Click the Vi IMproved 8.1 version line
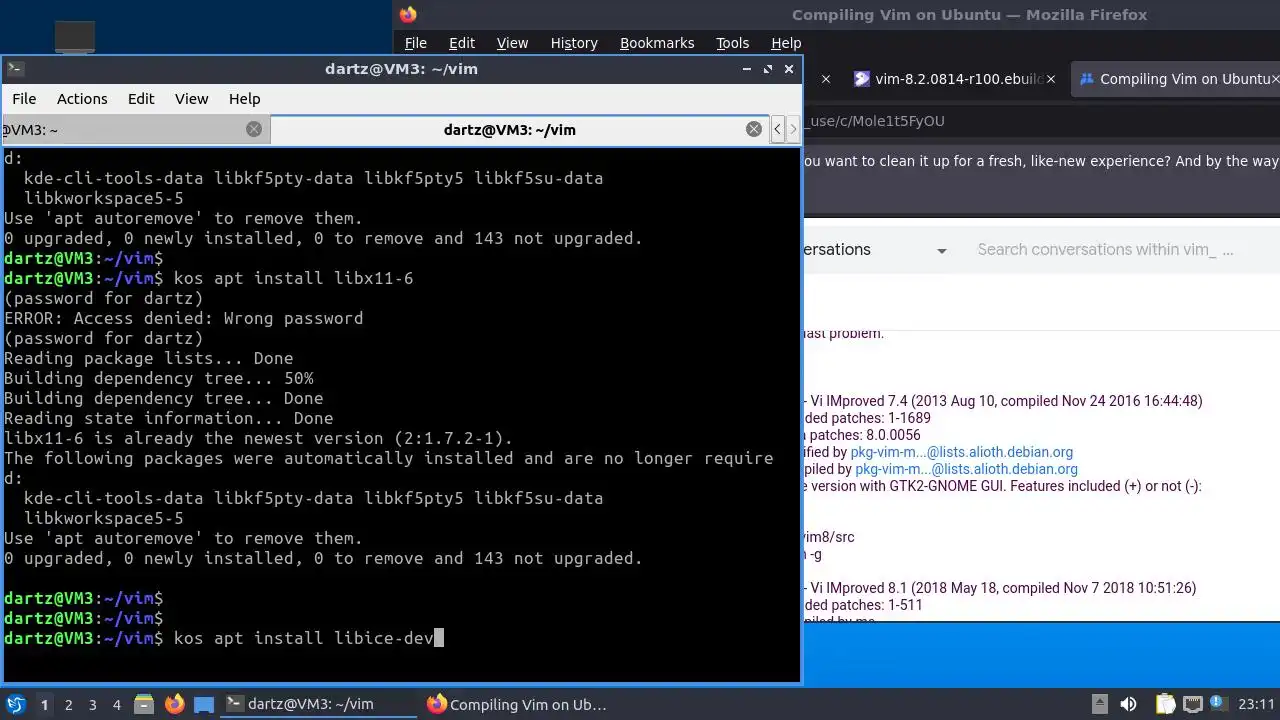 [1000, 588]
